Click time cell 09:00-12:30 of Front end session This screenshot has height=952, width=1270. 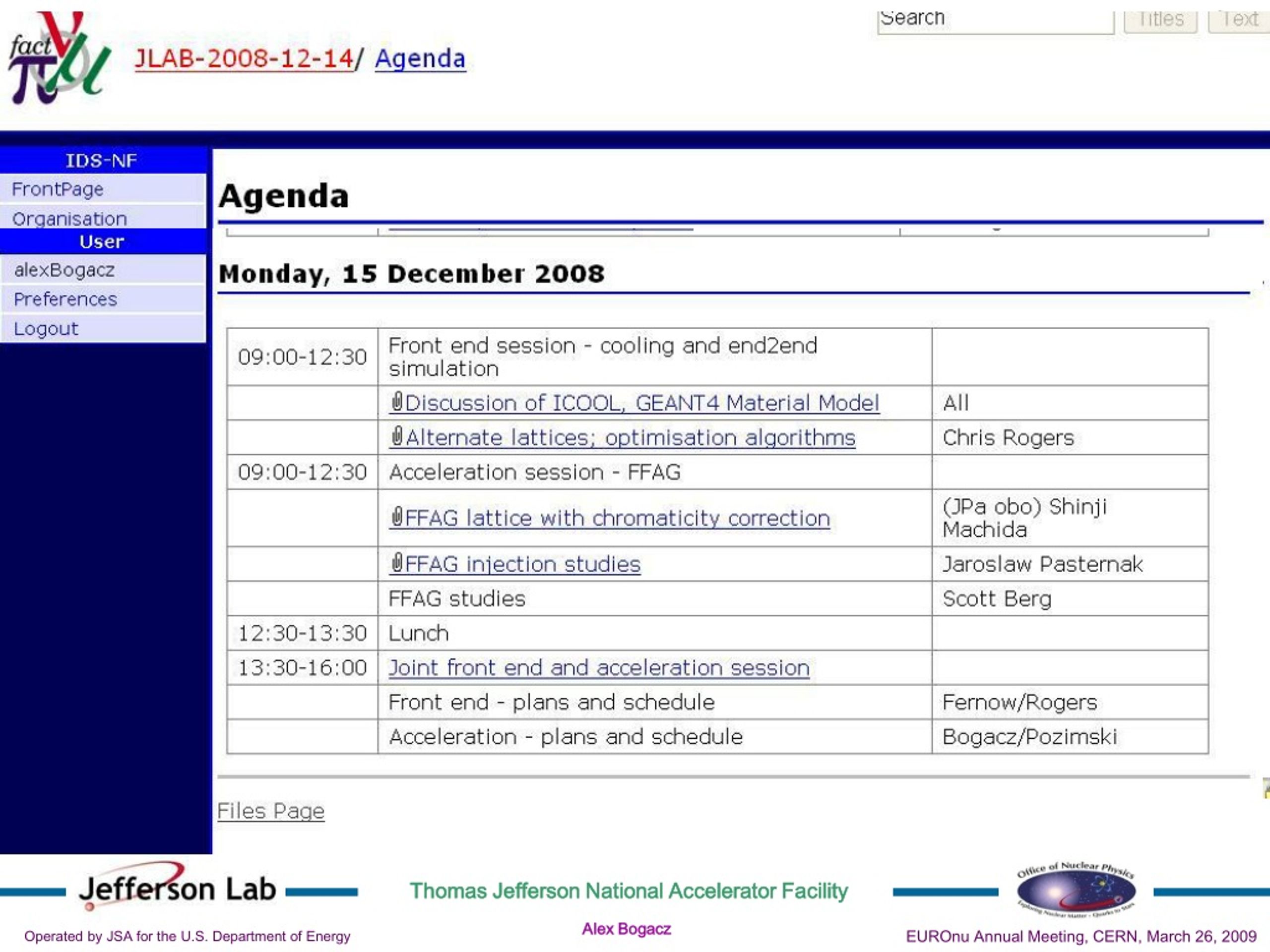pos(303,357)
